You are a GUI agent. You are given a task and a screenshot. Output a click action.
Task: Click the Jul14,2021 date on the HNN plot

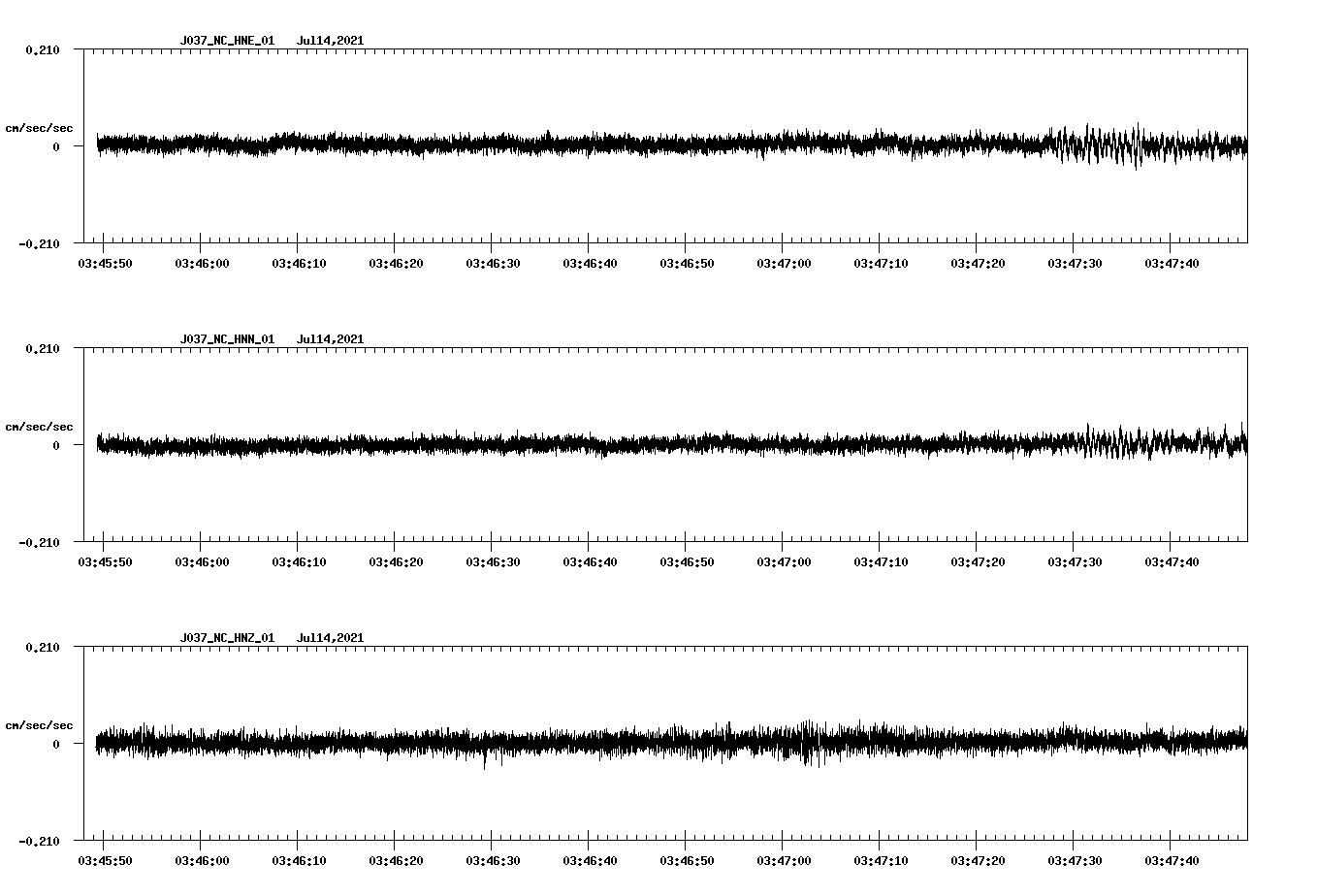pyautogui.click(x=330, y=339)
